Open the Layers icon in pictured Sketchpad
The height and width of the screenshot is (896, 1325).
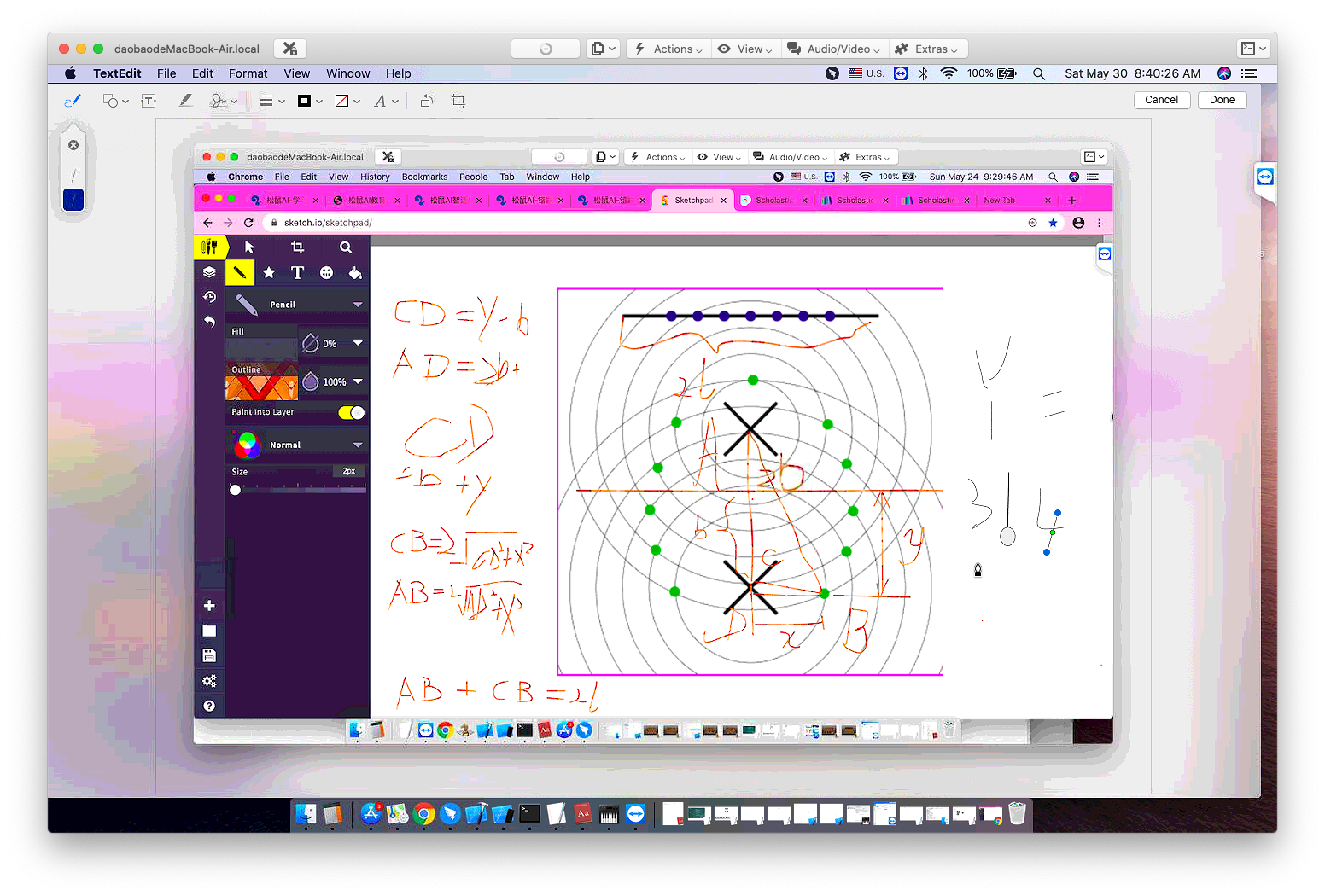point(209,272)
